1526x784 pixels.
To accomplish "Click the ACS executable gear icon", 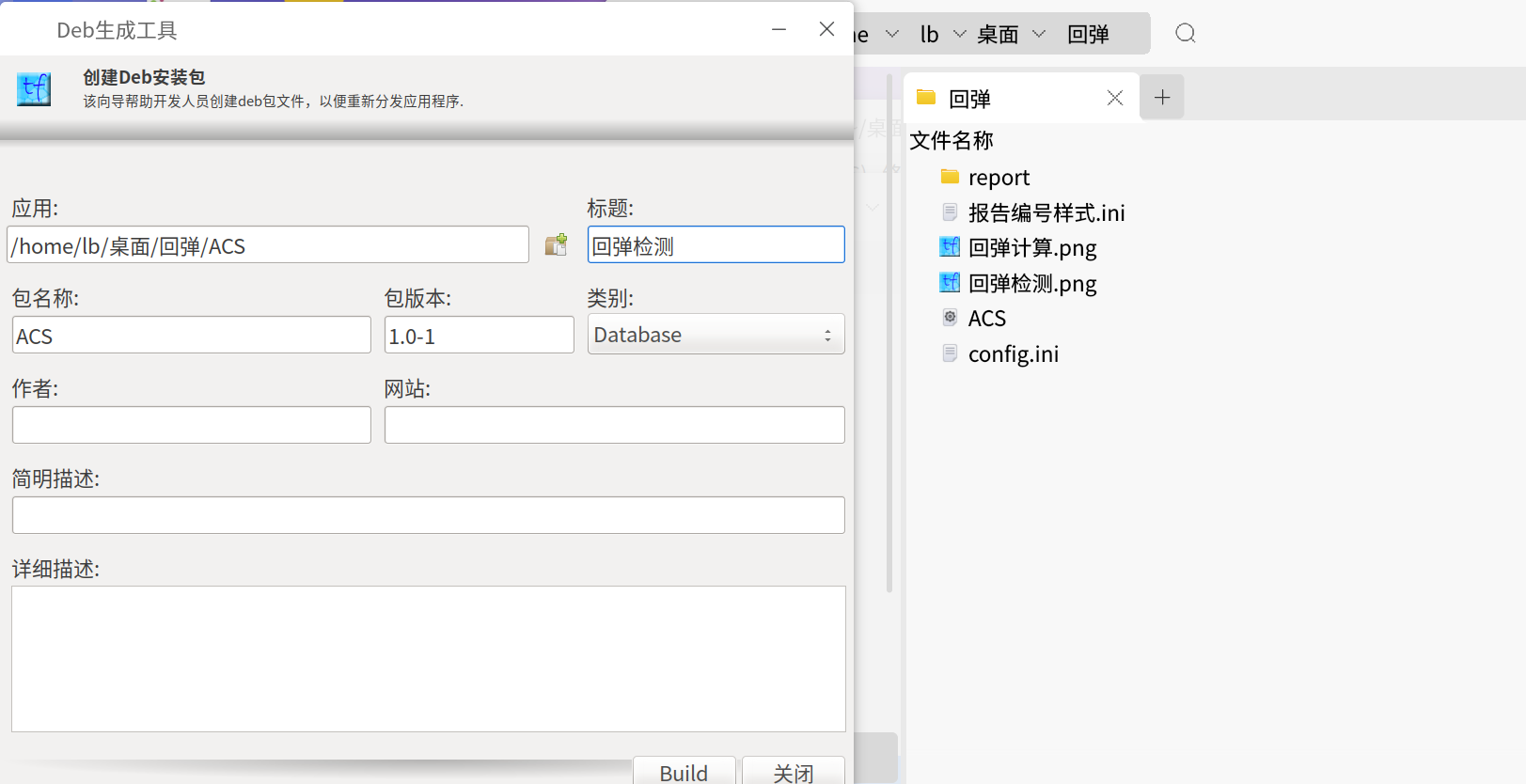I will pos(950,318).
